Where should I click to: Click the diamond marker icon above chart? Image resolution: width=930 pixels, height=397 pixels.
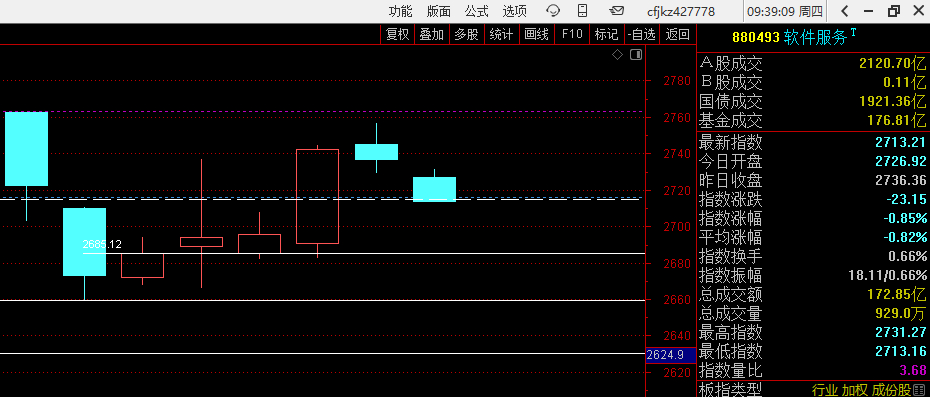tap(617, 55)
